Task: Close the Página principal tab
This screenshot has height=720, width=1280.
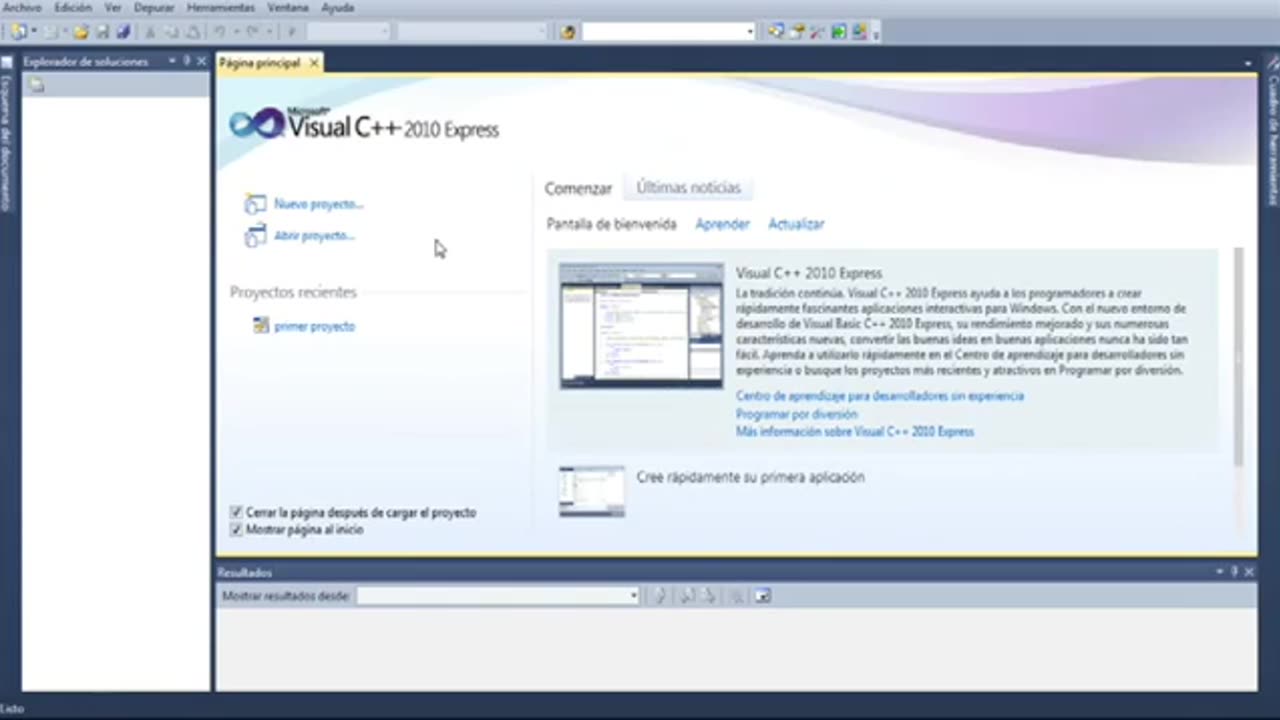Action: (x=313, y=63)
